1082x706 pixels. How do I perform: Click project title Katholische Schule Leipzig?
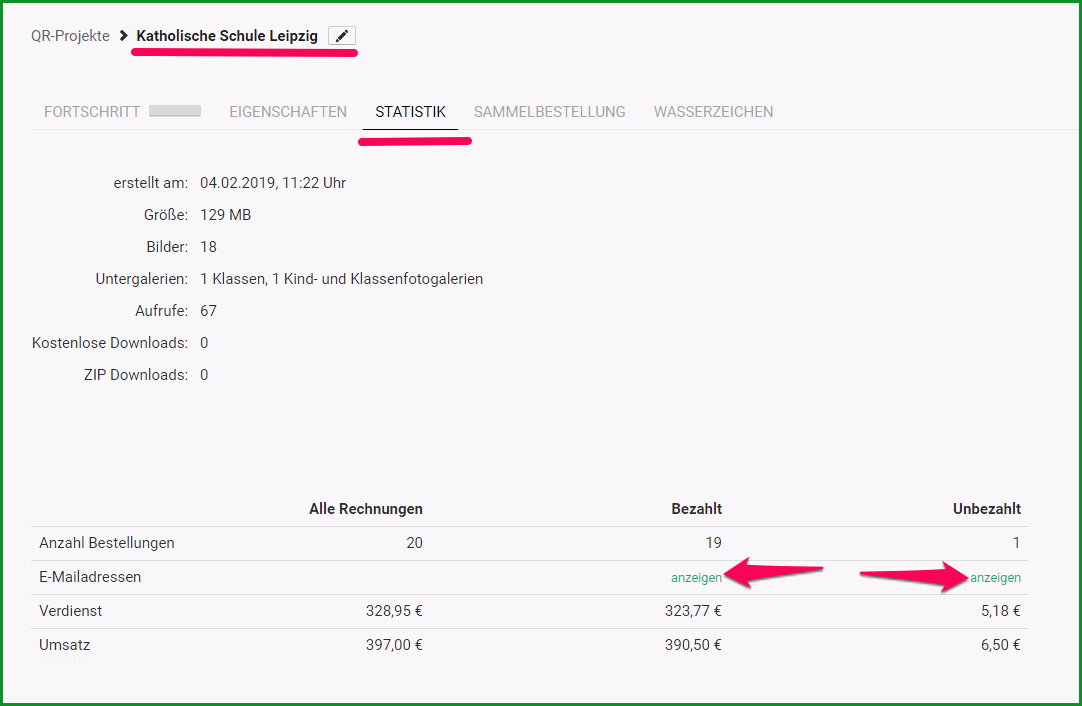pos(227,36)
